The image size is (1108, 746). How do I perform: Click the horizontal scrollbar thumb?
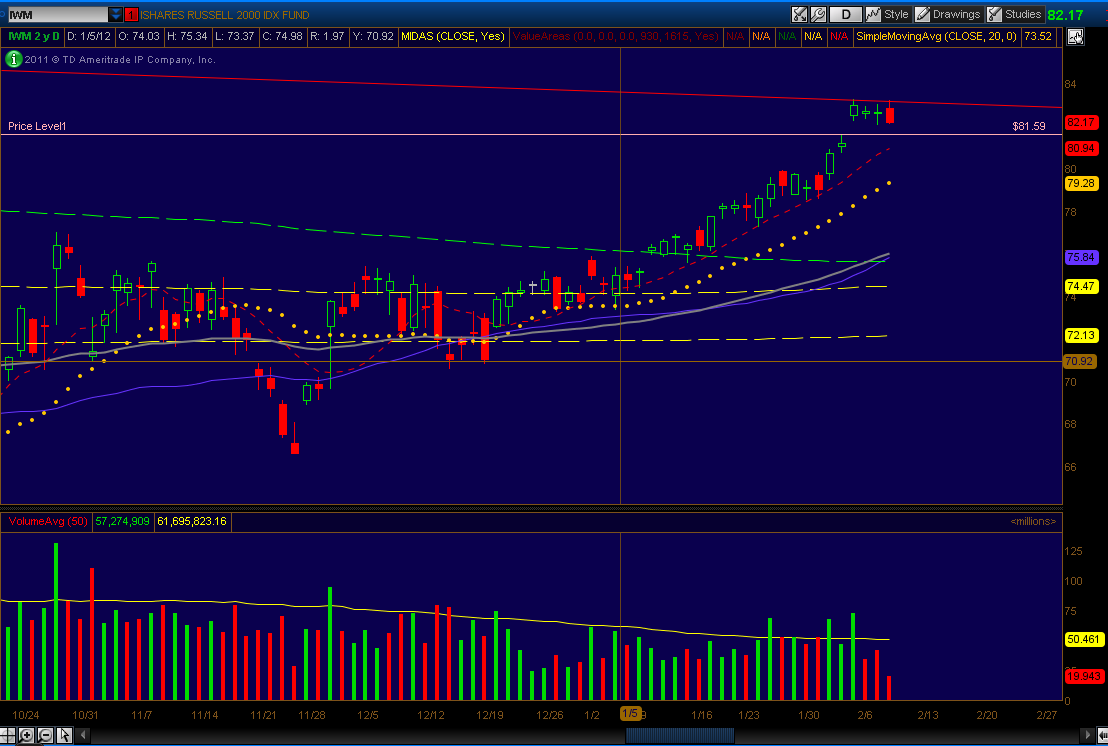(x=680, y=735)
